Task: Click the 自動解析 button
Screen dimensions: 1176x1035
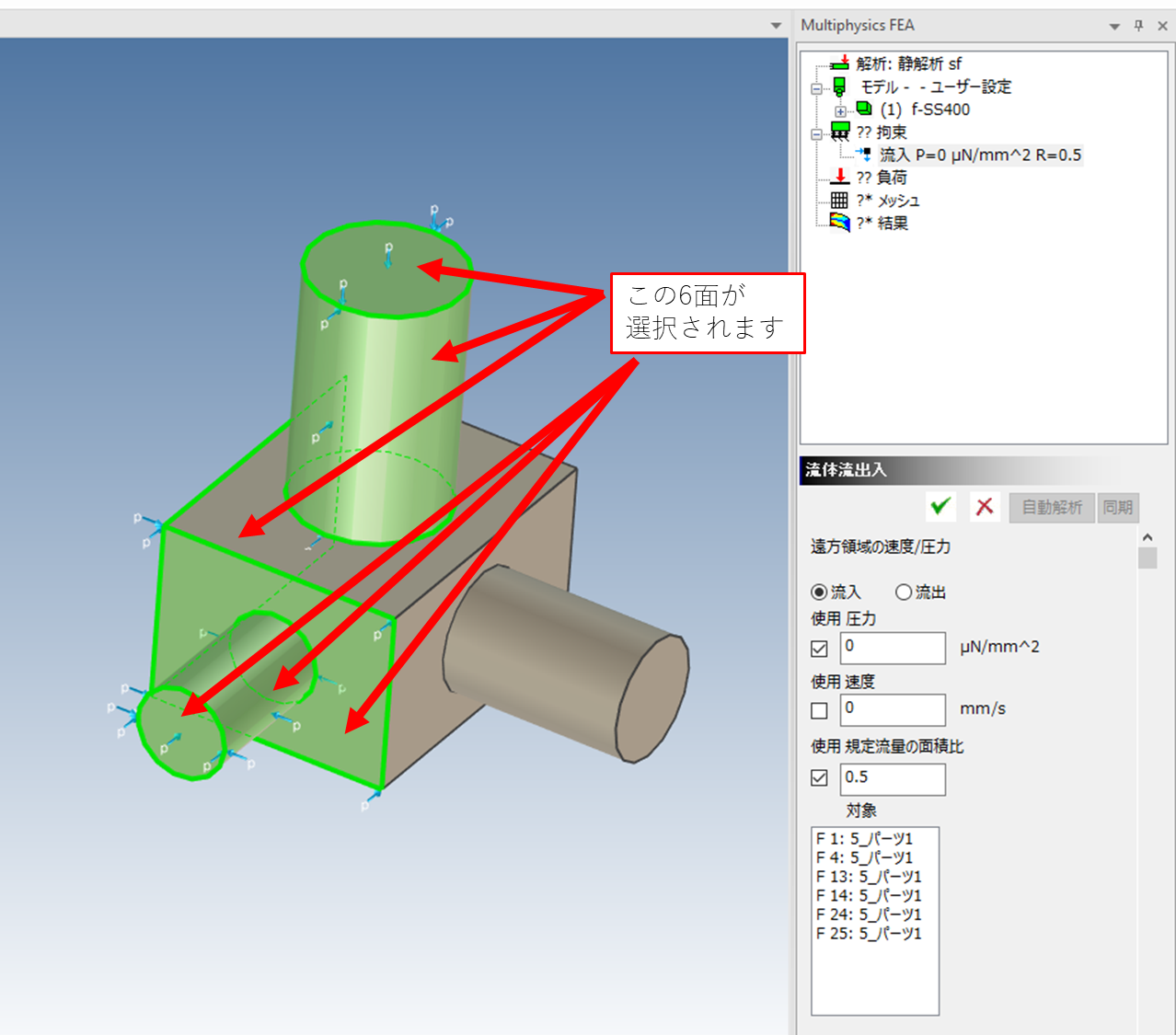Action: coord(1052,507)
